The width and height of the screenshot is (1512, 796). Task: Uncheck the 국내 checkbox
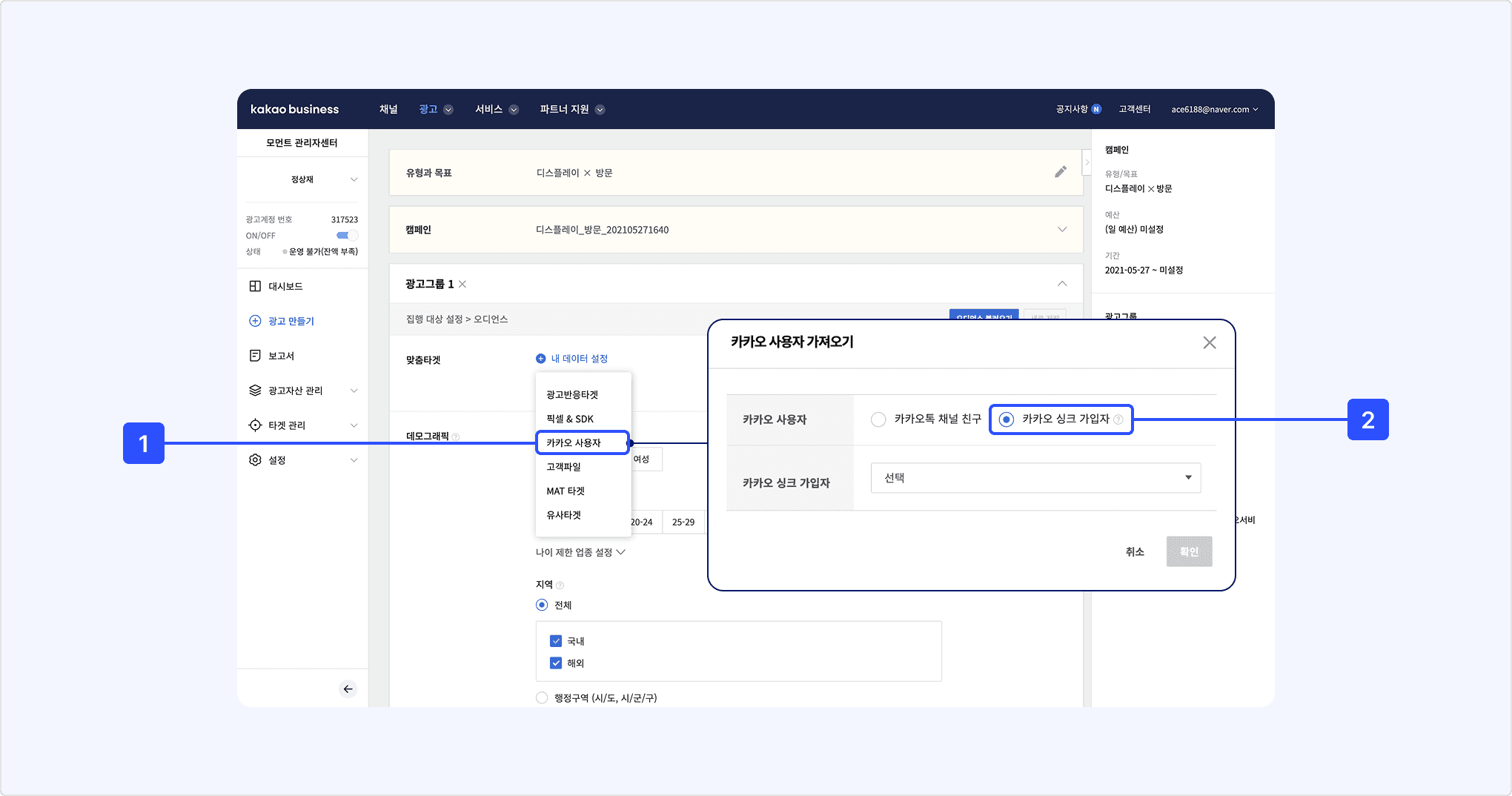[x=556, y=641]
